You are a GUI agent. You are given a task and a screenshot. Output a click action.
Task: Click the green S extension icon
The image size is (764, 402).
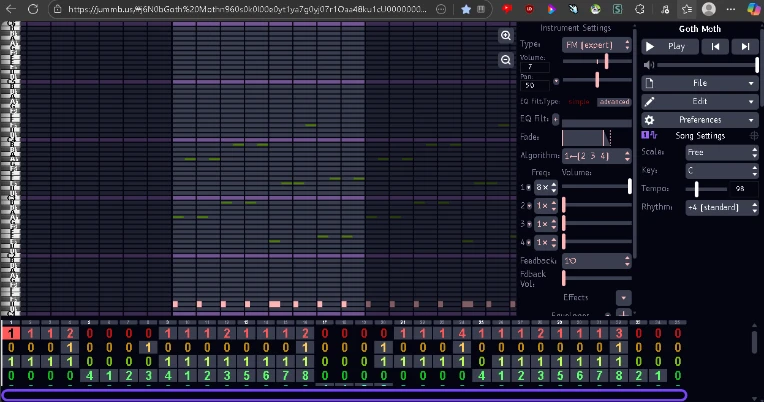[617, 9]
